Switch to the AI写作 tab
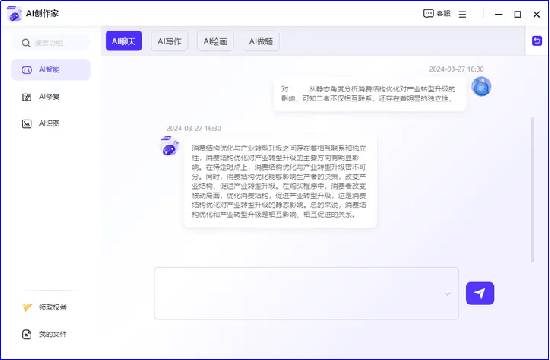This screenshot has height=360, width=550. pos(169,41)
